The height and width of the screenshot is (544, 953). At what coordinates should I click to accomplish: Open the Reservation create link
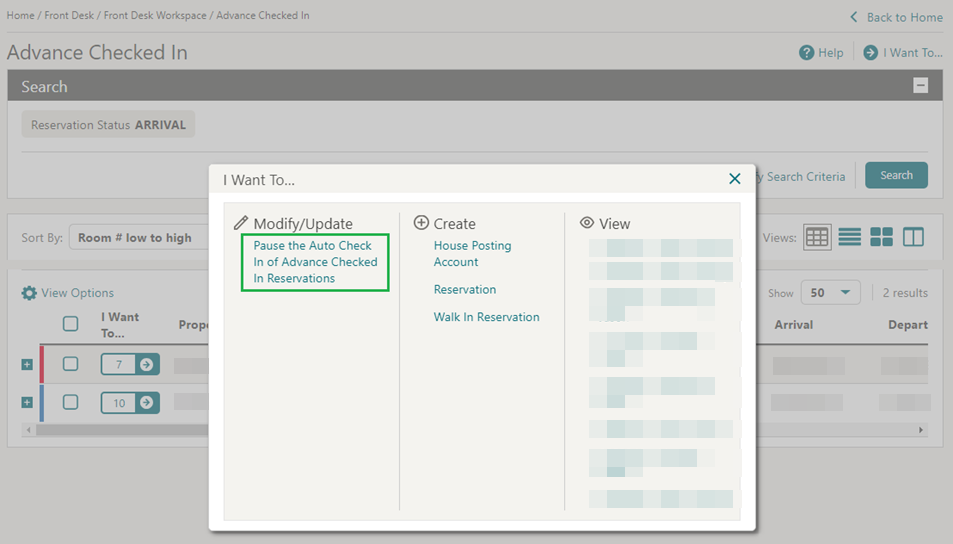pyautogui.click(x=464, y=289)
